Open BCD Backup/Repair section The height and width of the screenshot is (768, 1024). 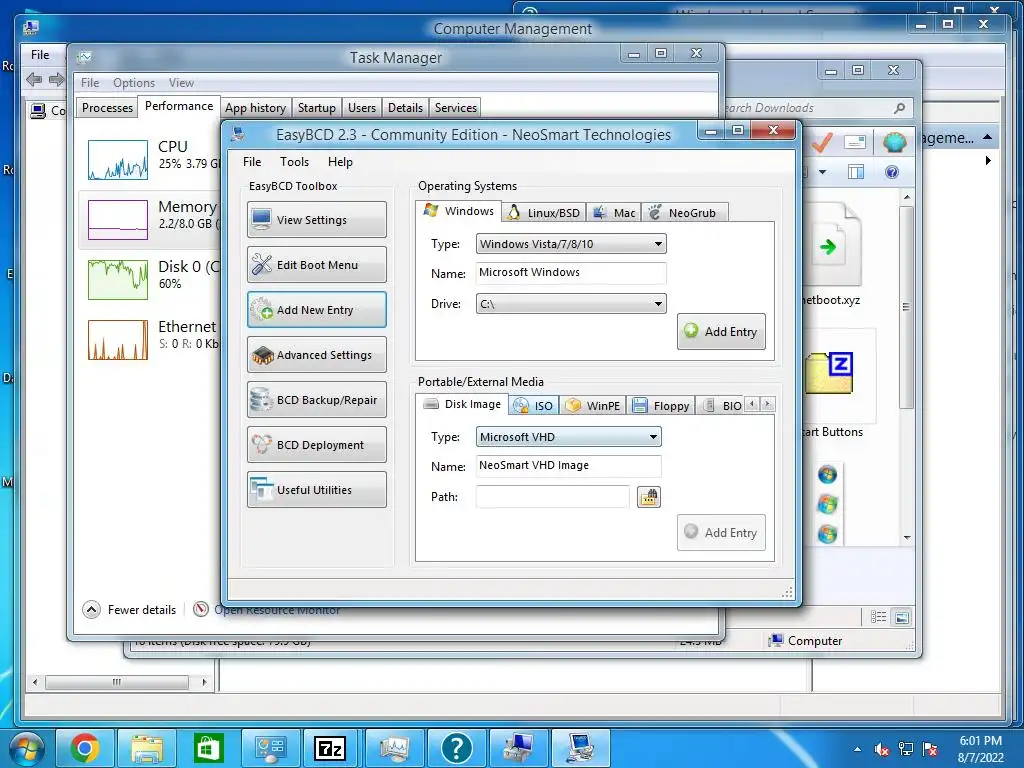tap(317, 400)
